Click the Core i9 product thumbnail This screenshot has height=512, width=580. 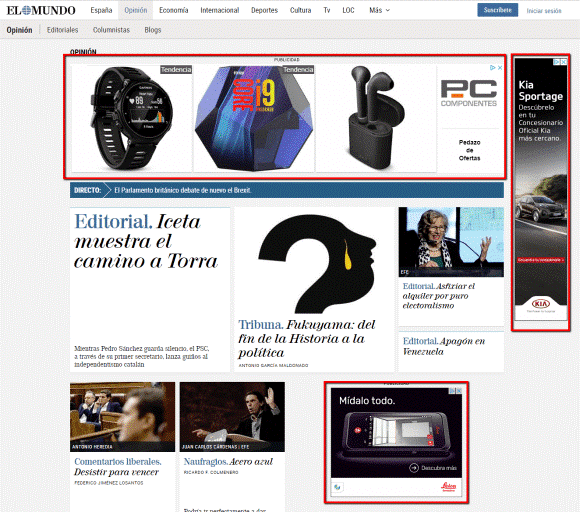point(254,118)
